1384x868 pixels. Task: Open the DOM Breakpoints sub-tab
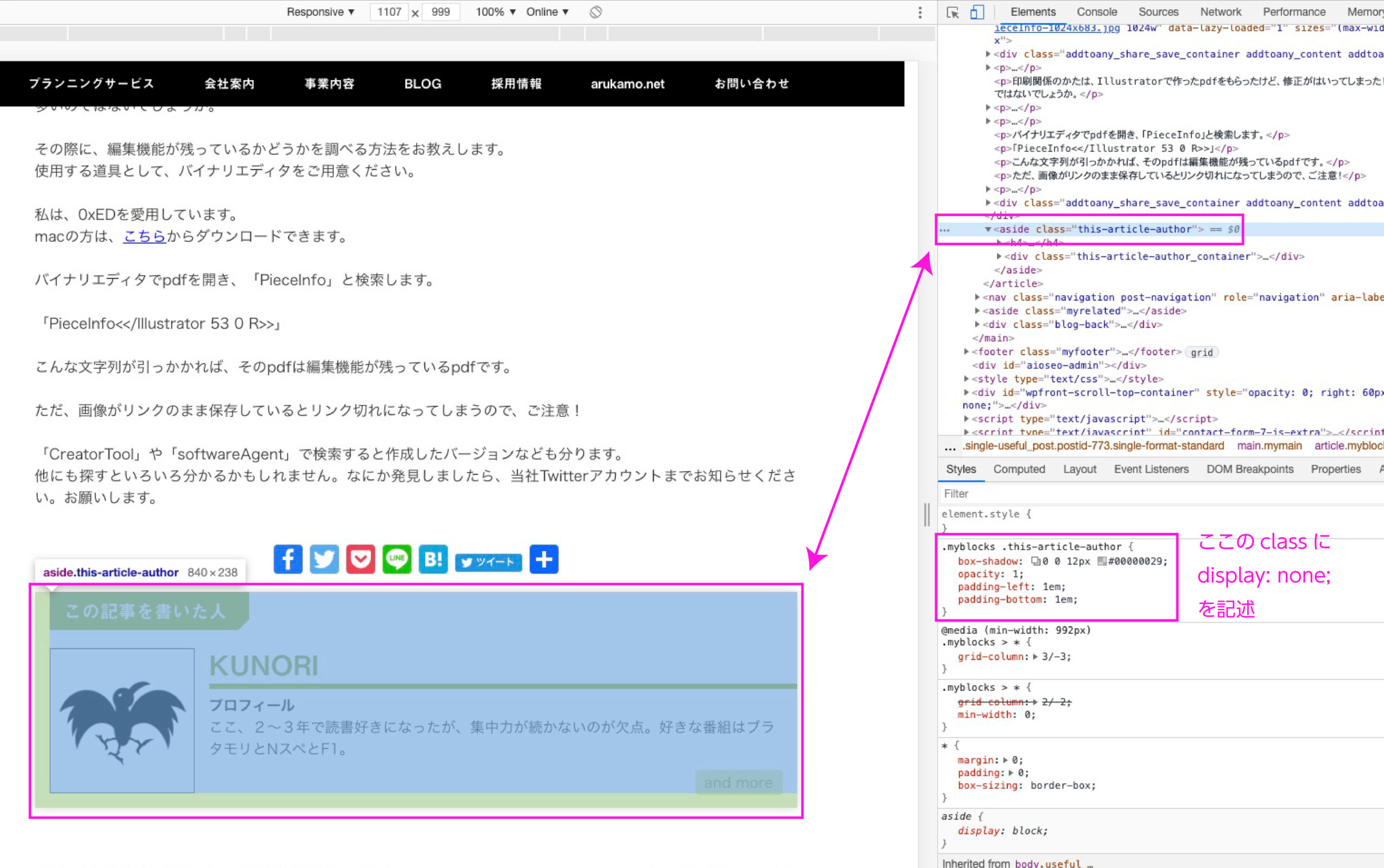1249,470
